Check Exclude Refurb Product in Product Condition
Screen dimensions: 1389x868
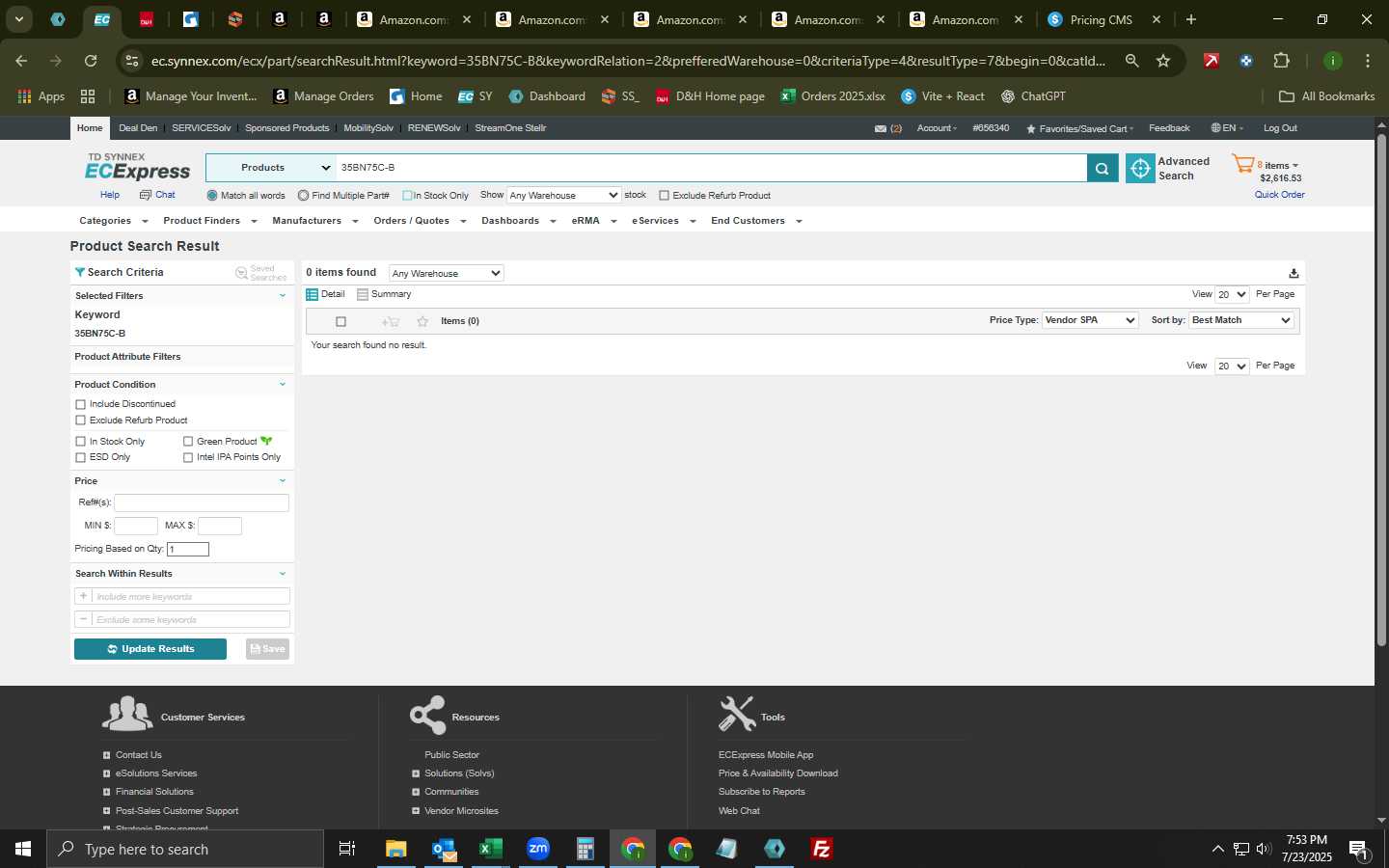click(80, 420)
